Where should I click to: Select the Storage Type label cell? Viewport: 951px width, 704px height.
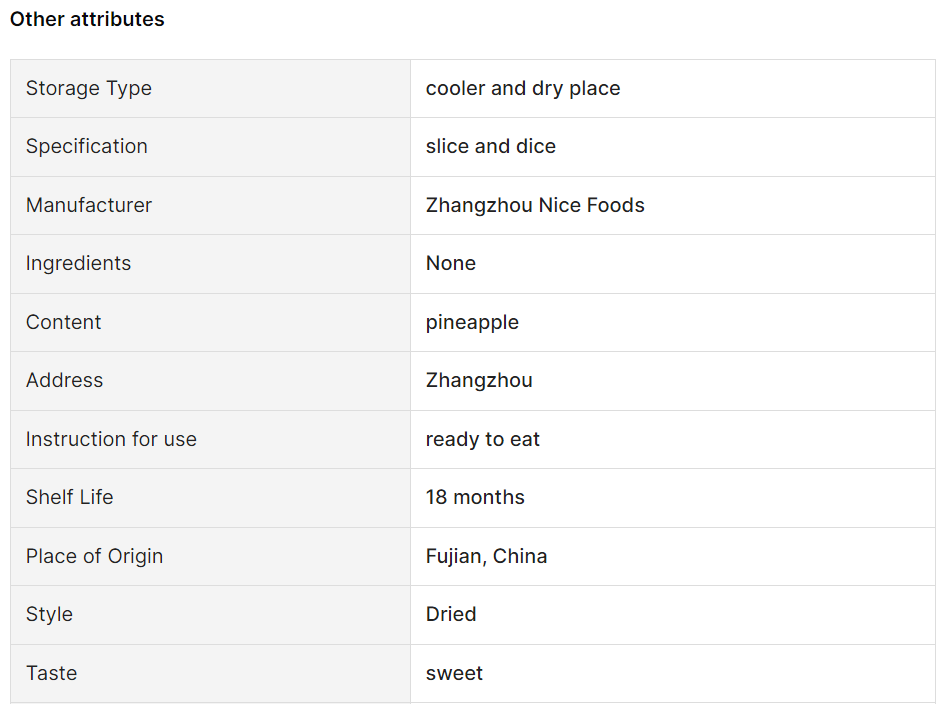tap(210, 89)
